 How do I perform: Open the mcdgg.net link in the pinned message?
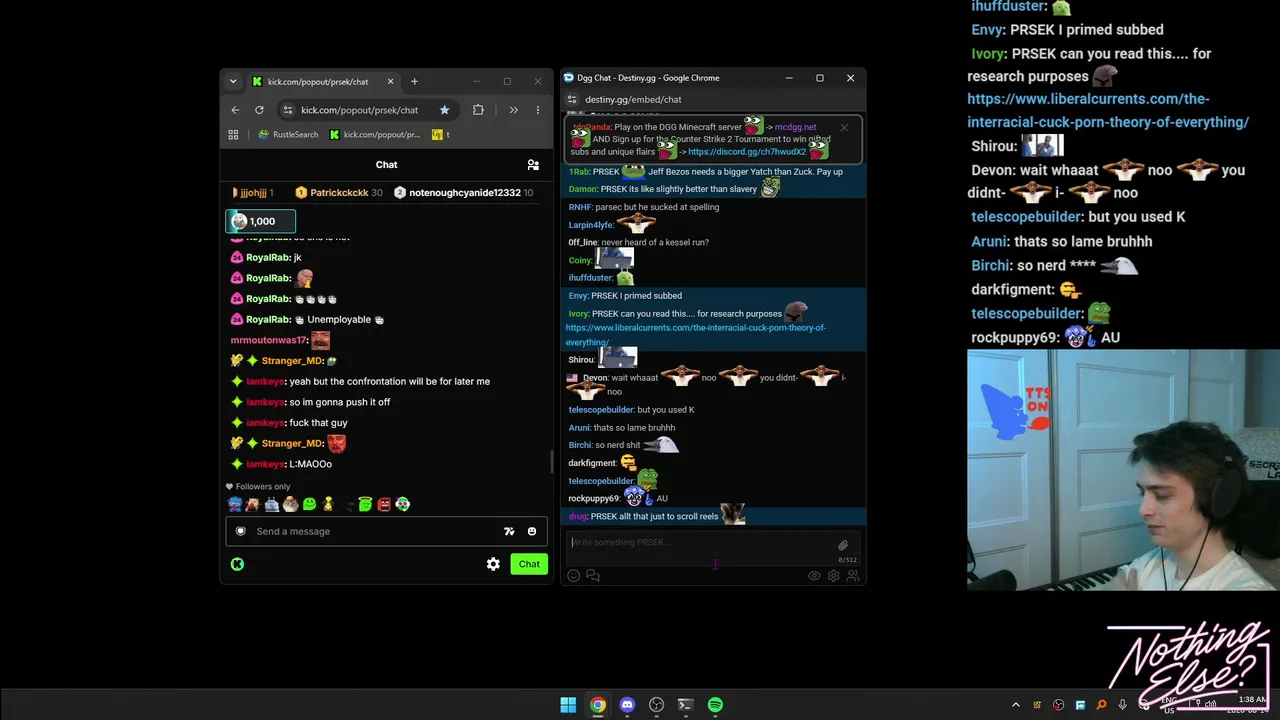click(x=795, y=127)
